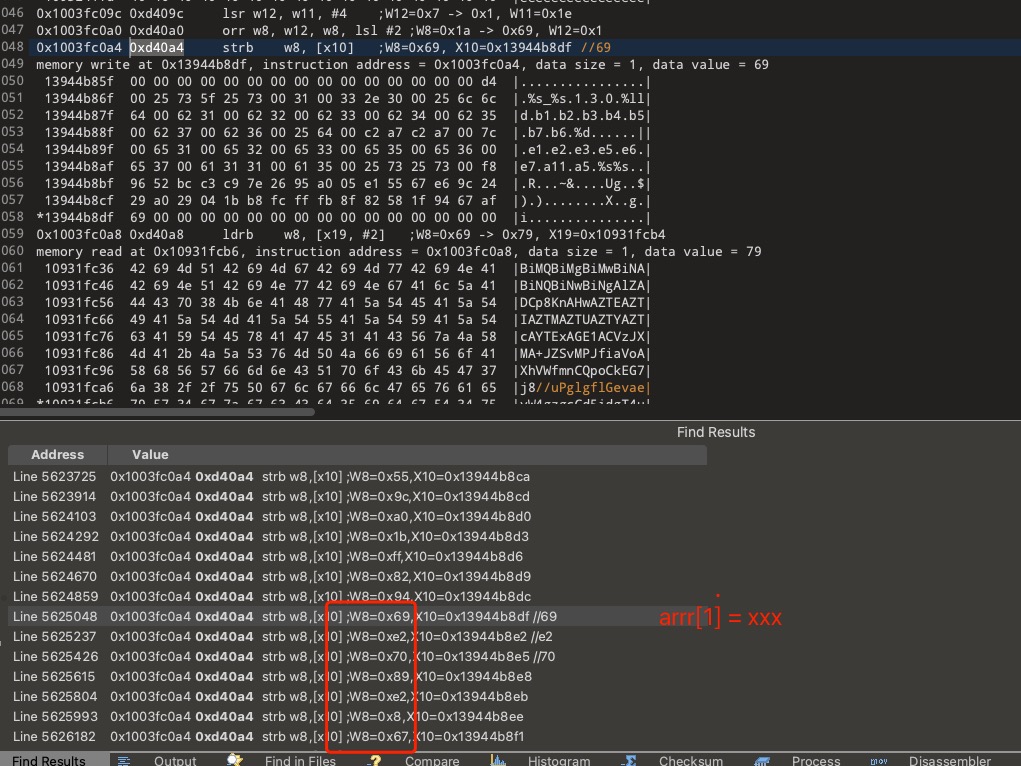The width and height of the screenshot is (1021, 766).
Task: Select result row Line 5623914
Action: pos(357,496)
